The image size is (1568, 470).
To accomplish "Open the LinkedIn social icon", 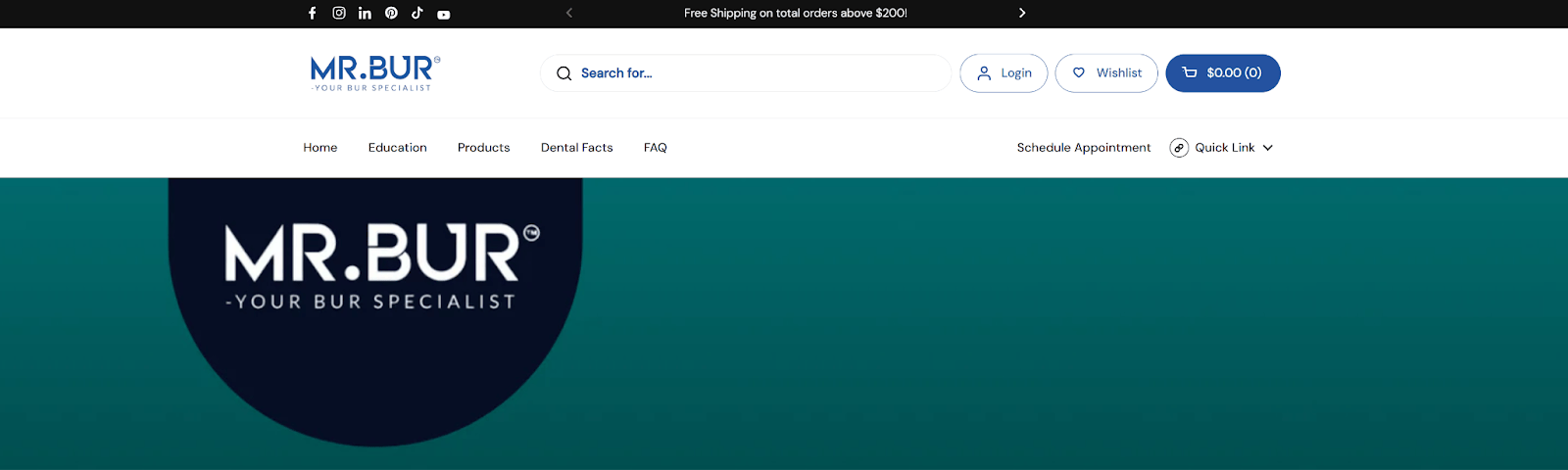I will pos(365,14).
